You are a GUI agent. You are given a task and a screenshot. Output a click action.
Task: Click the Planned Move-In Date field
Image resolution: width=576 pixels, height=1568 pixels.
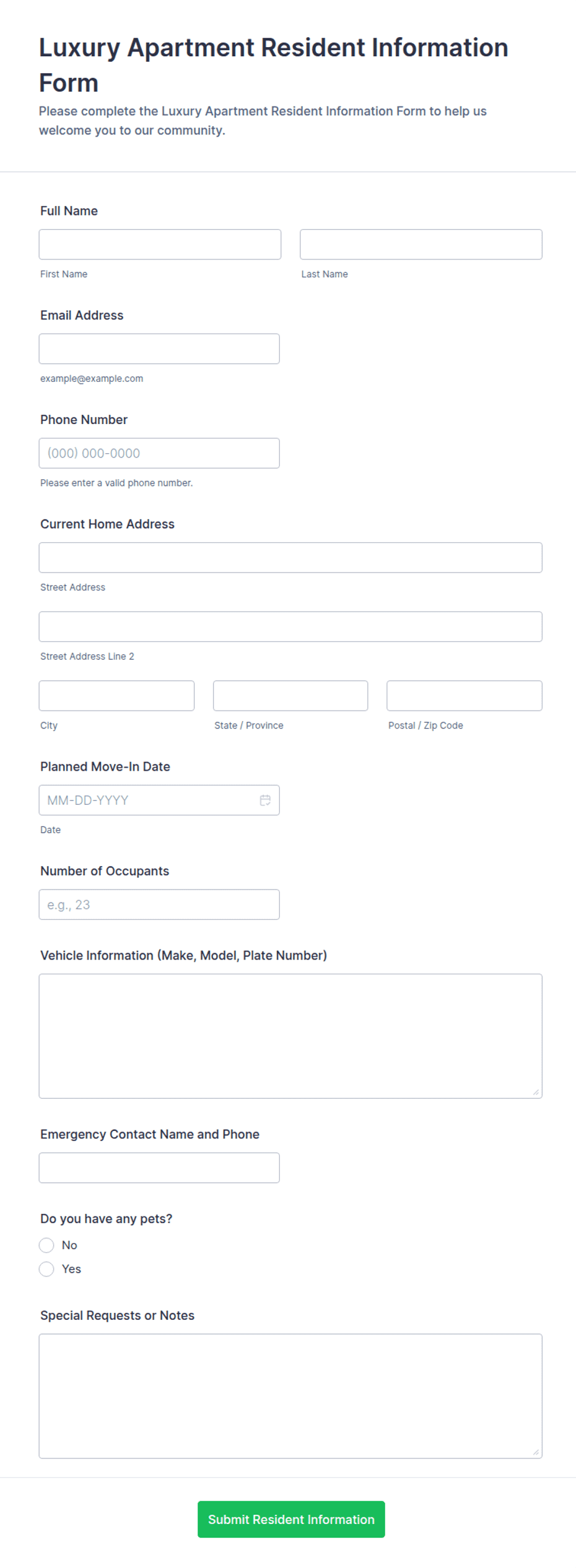159,800
